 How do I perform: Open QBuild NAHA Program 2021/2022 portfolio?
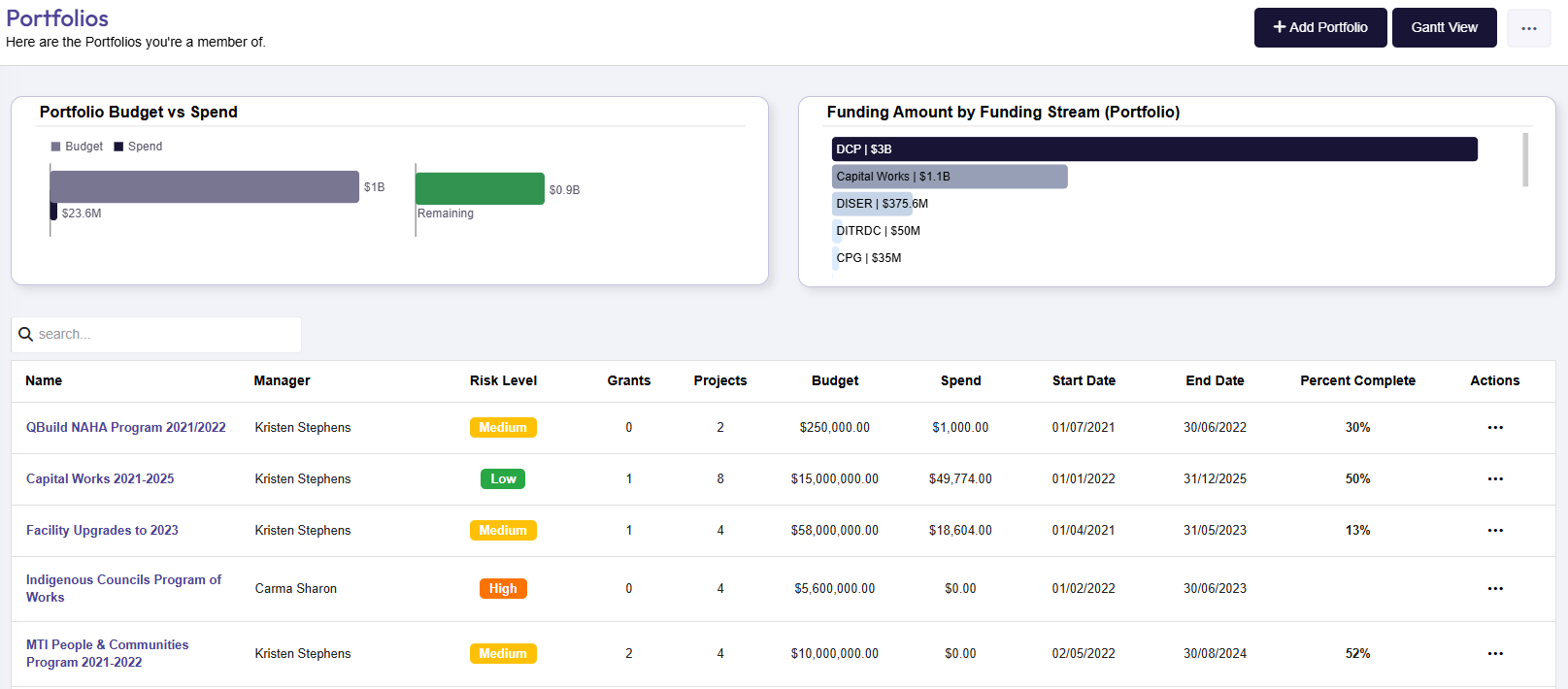(x=125, y=427)
